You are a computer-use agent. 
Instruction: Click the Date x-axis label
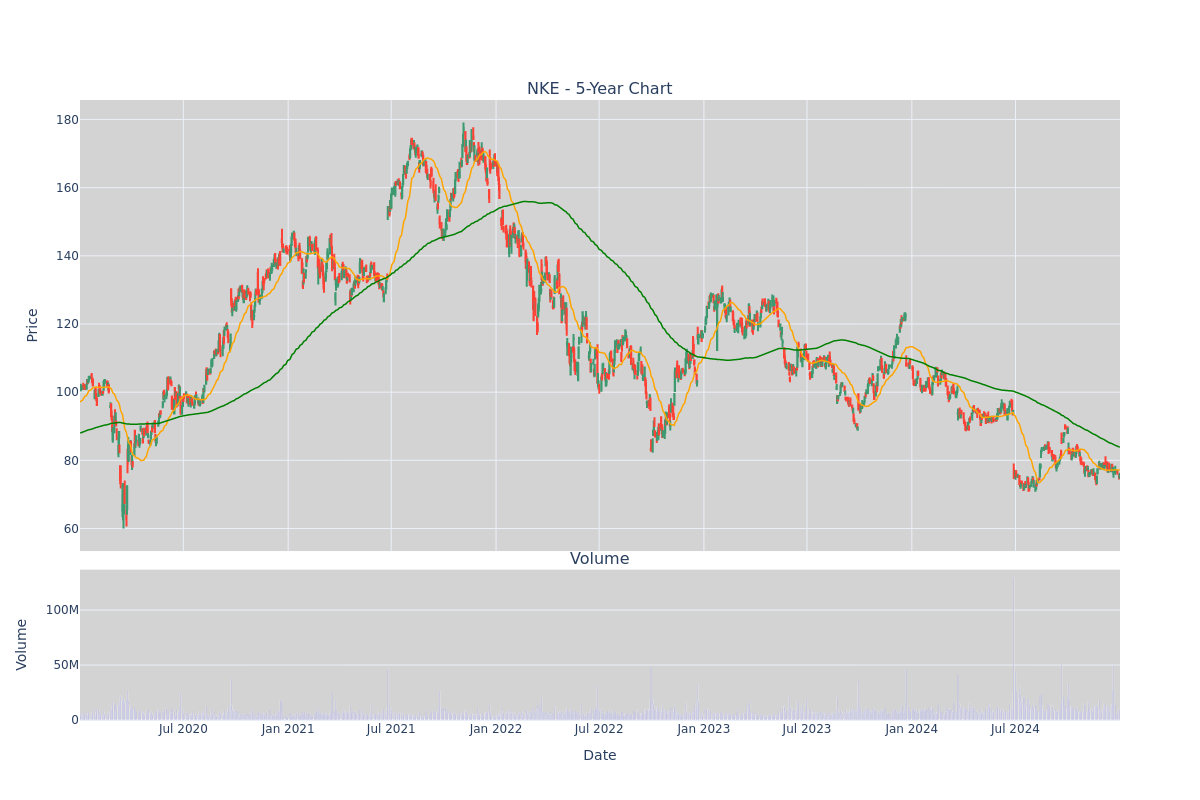coord(599,756)
